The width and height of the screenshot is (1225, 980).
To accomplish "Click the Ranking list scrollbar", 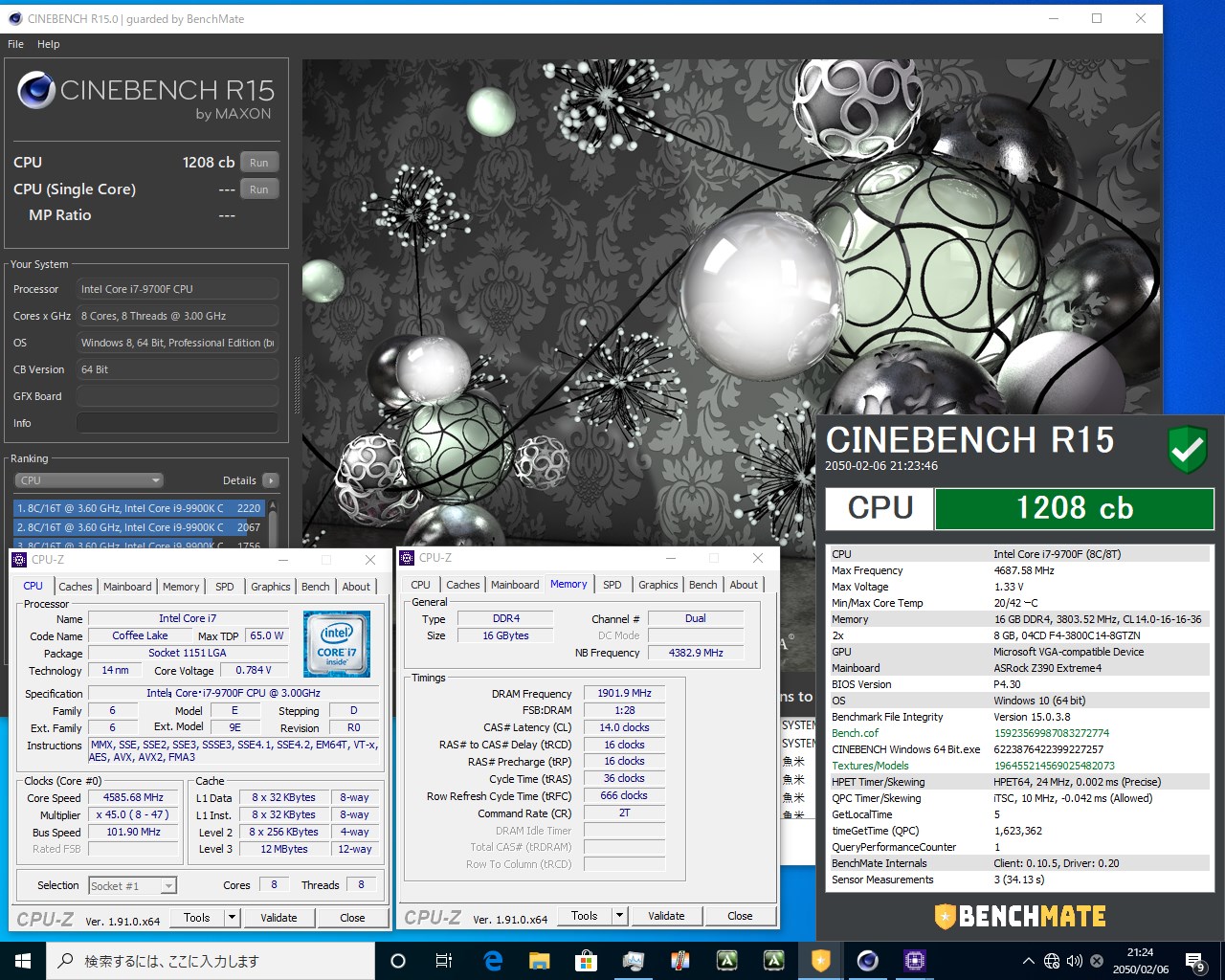I will [273, 523].
